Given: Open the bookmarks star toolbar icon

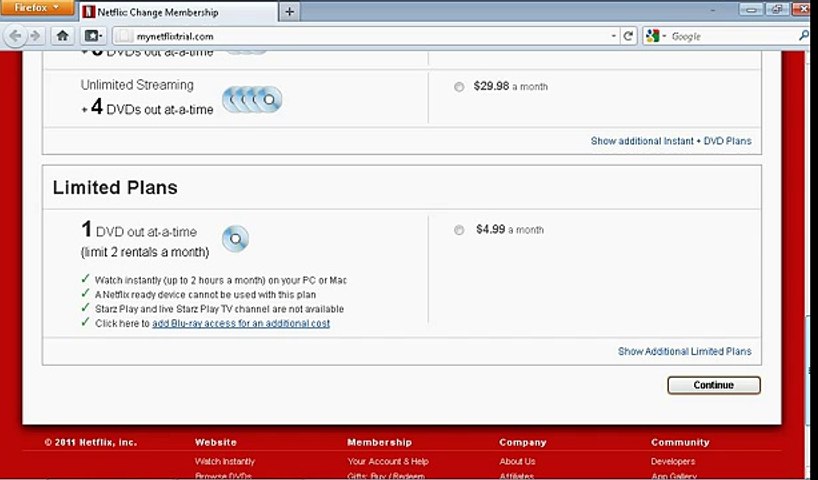Looking at the screenshot, I should pyautogui.click(x=94, y=36).
